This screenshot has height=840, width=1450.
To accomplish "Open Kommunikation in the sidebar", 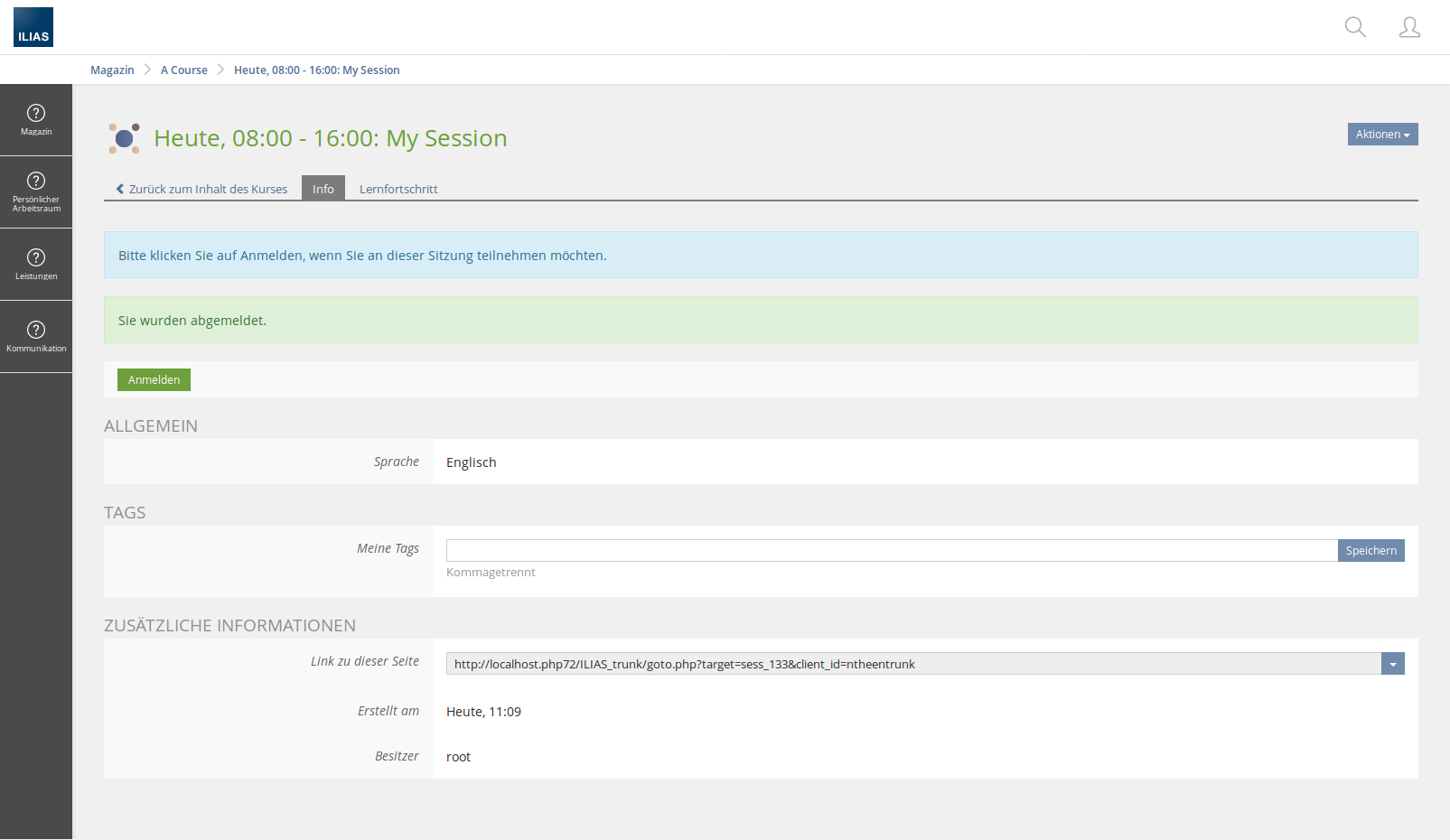I will tap(36, 336).
